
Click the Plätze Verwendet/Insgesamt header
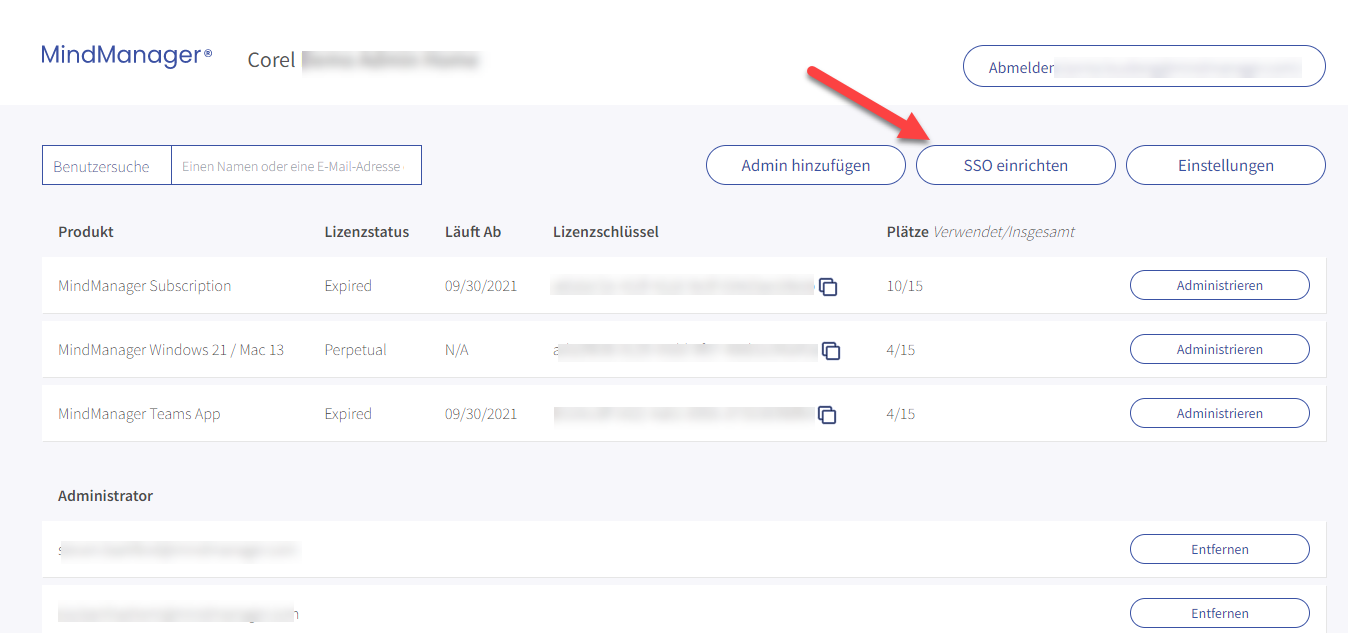981,232
